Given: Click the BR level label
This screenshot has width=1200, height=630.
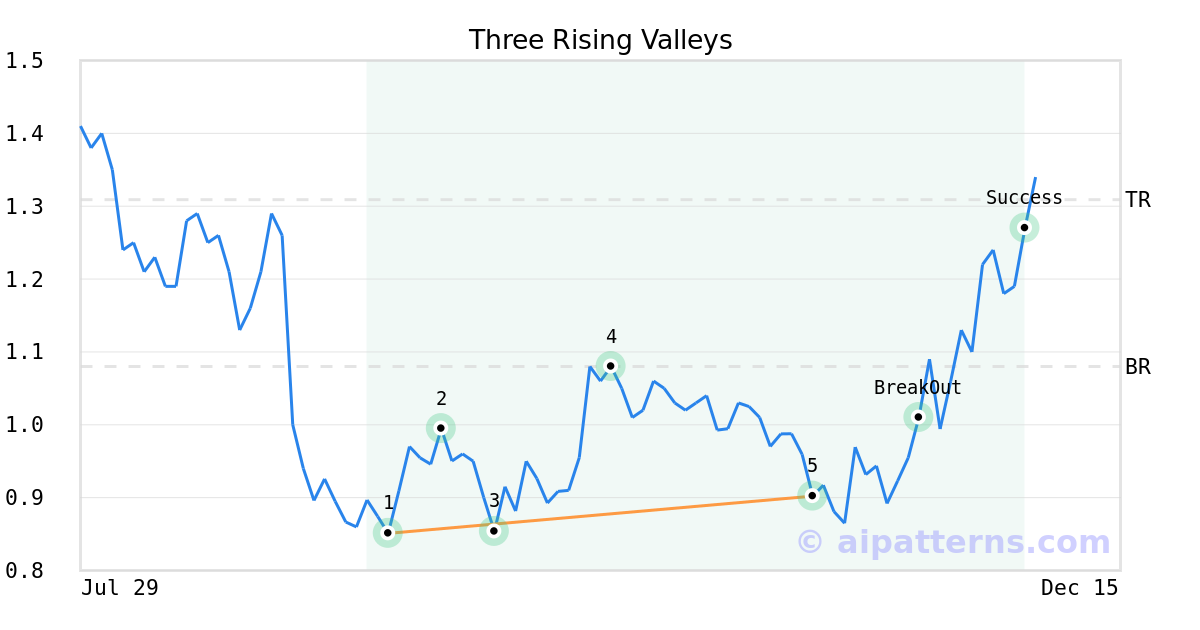Looking at the screenshot, I should click(x=1138, y=367).
